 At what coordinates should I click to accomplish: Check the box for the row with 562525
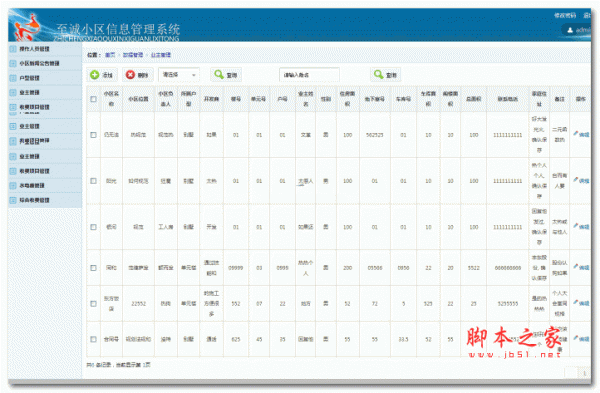tap(93, 135)
